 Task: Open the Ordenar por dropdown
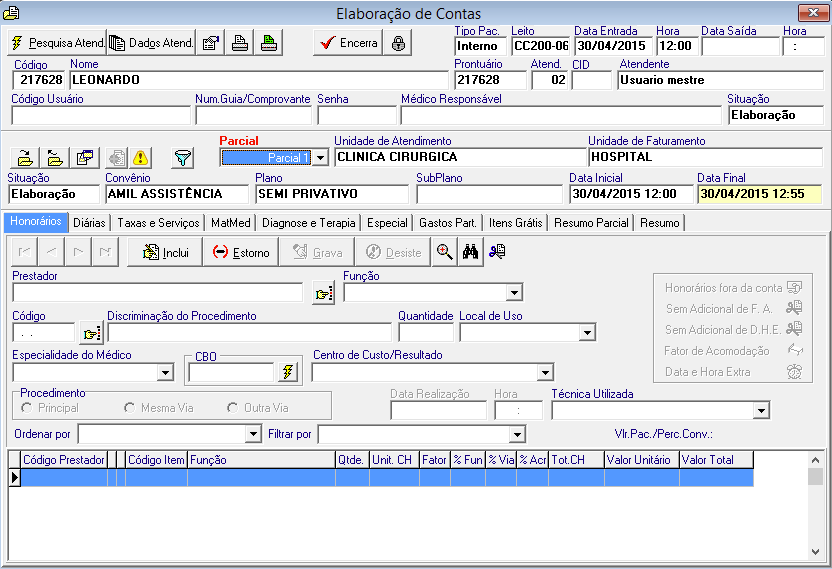tap(253, 434)
